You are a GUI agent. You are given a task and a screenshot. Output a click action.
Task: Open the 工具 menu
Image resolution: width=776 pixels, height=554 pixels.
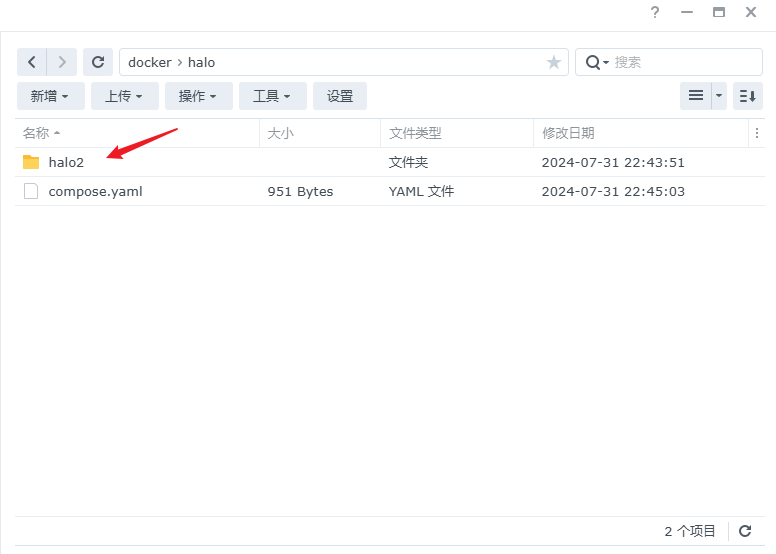272,96
